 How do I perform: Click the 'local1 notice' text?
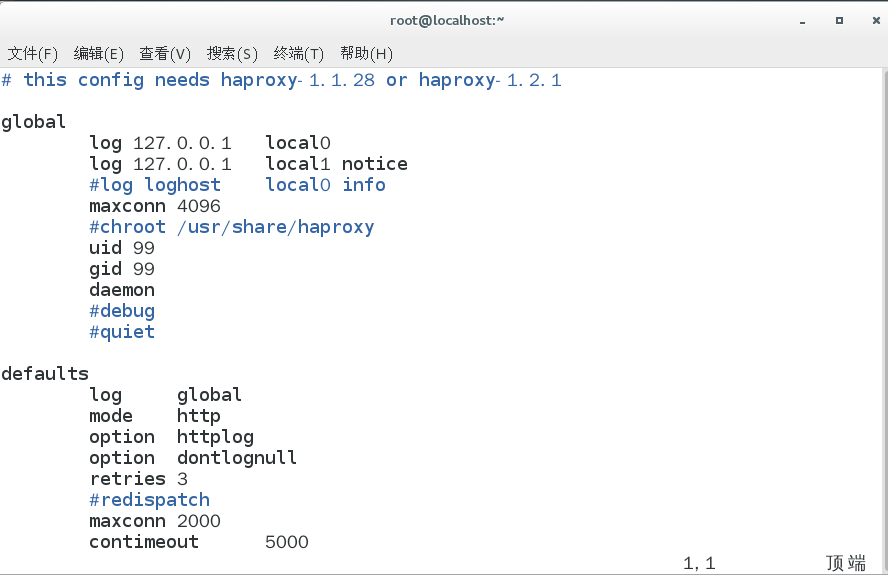point(336,164)
